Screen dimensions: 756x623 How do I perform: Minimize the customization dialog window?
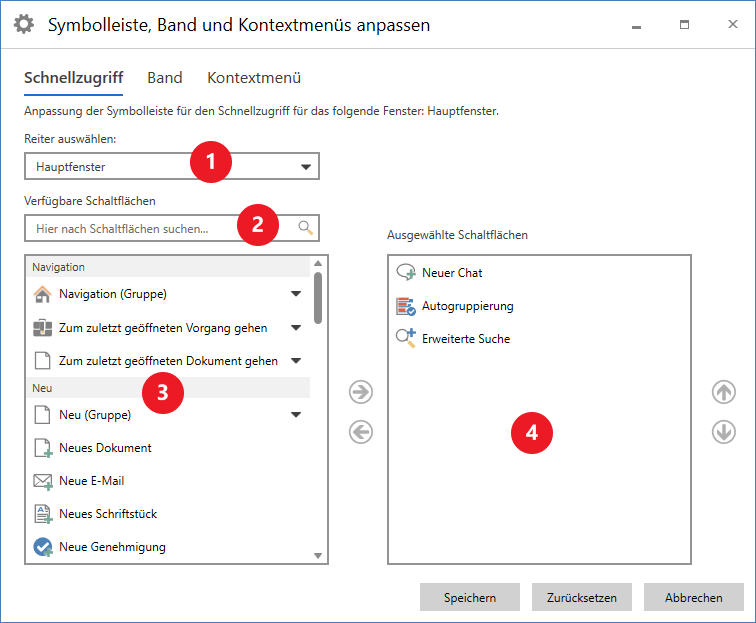tap(636, 25)
